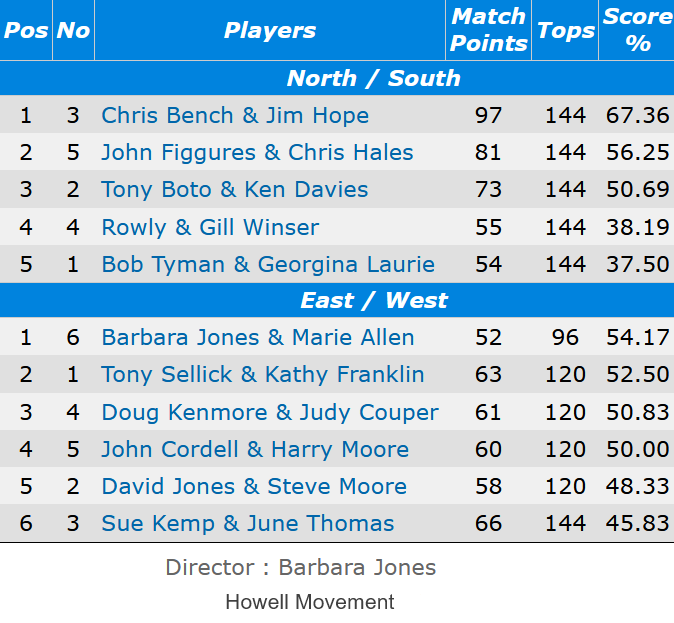674x623 pixels.
Task: Click the Score % column header
Action: 637,30
